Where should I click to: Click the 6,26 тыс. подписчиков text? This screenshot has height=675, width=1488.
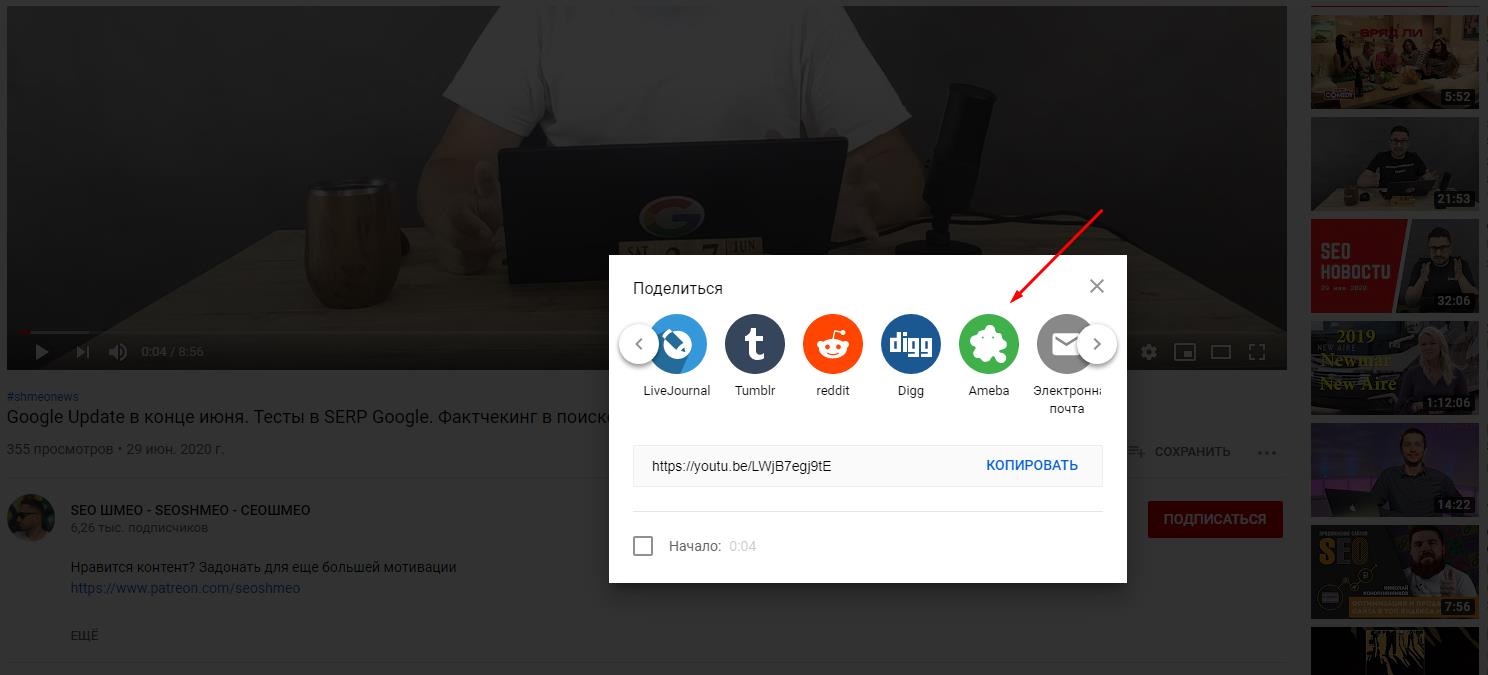click(139, 527)
